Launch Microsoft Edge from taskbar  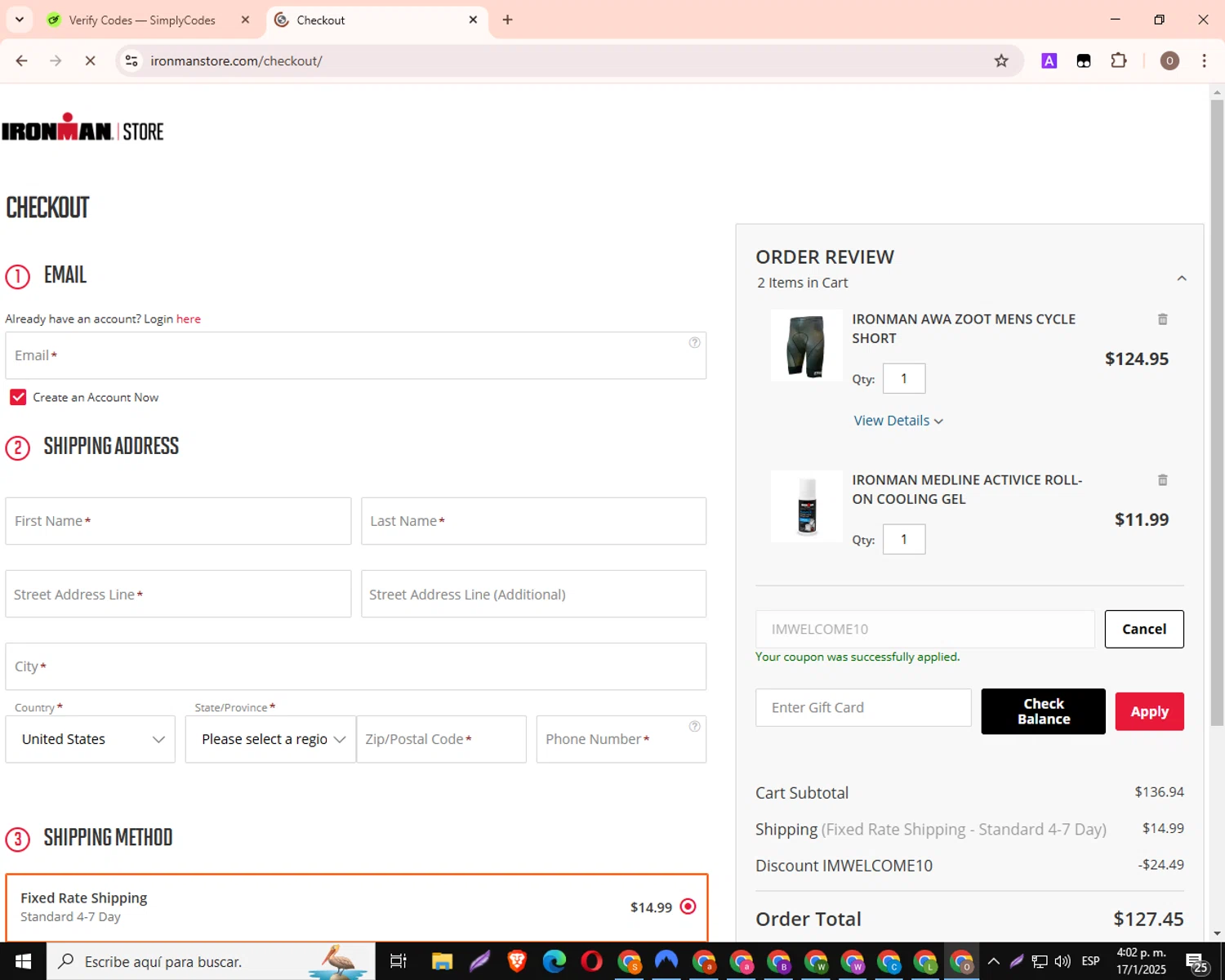[x=555, y=961]
